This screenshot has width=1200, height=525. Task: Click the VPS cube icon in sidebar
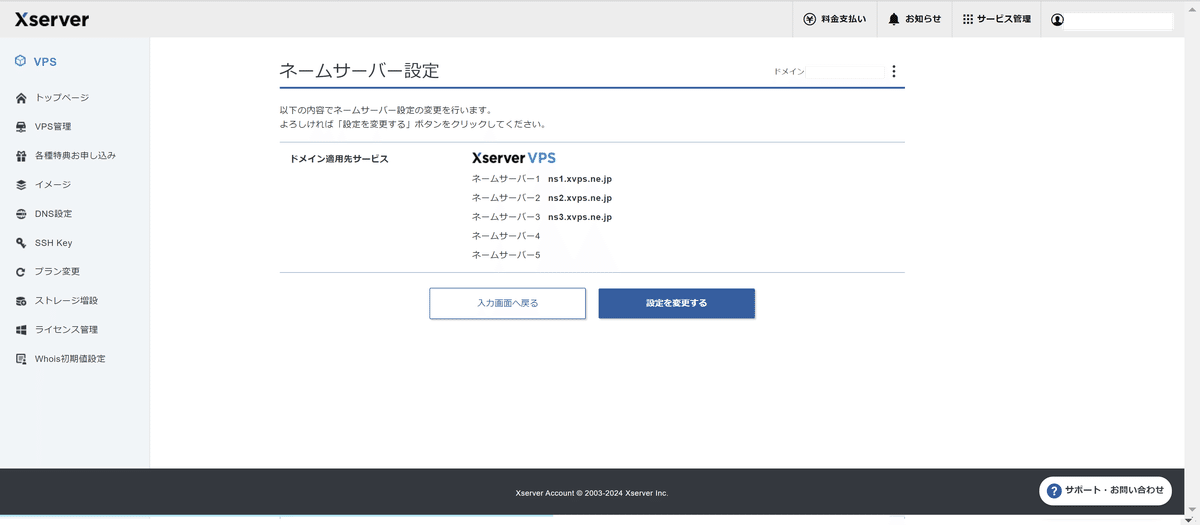[21, 61]
